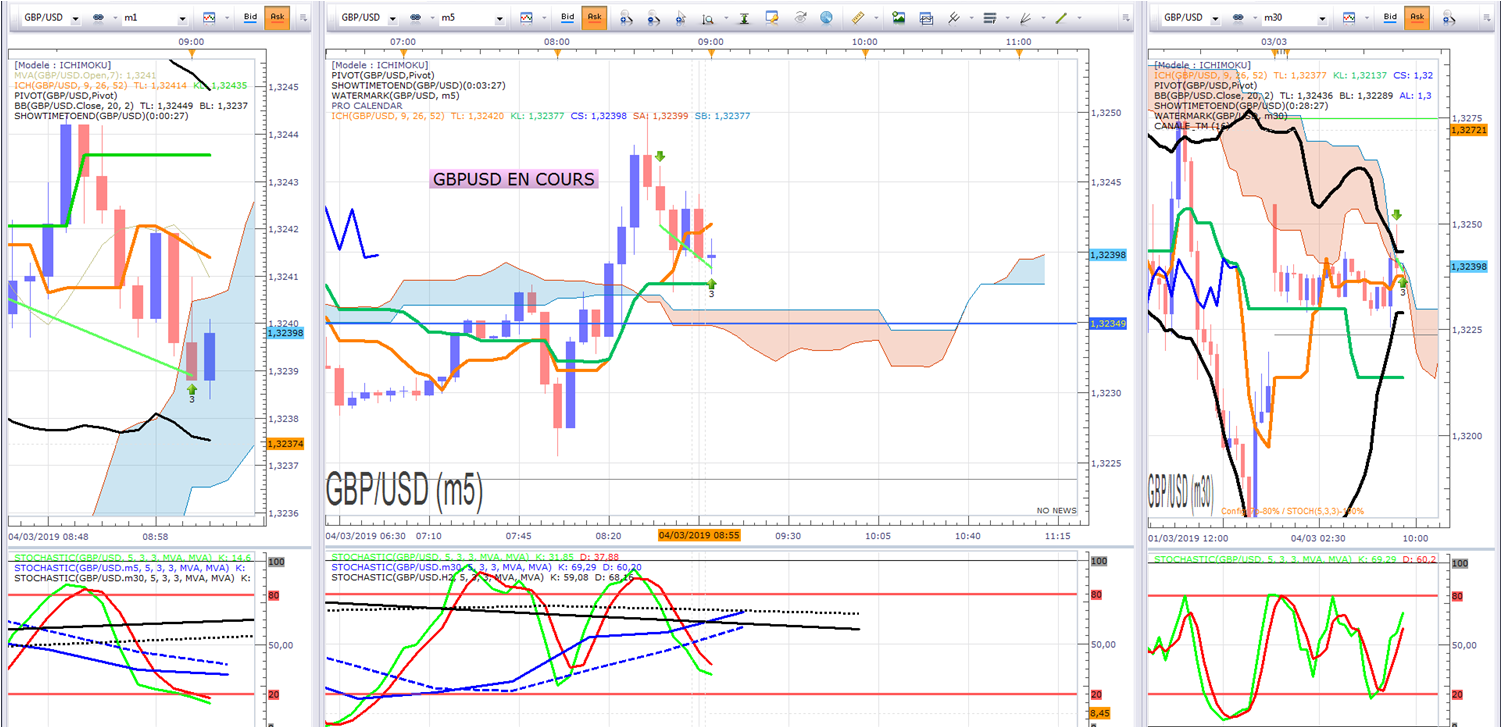Toggle Ask price in the m30 chart

pyautogui.click(x=1417, y=17)
